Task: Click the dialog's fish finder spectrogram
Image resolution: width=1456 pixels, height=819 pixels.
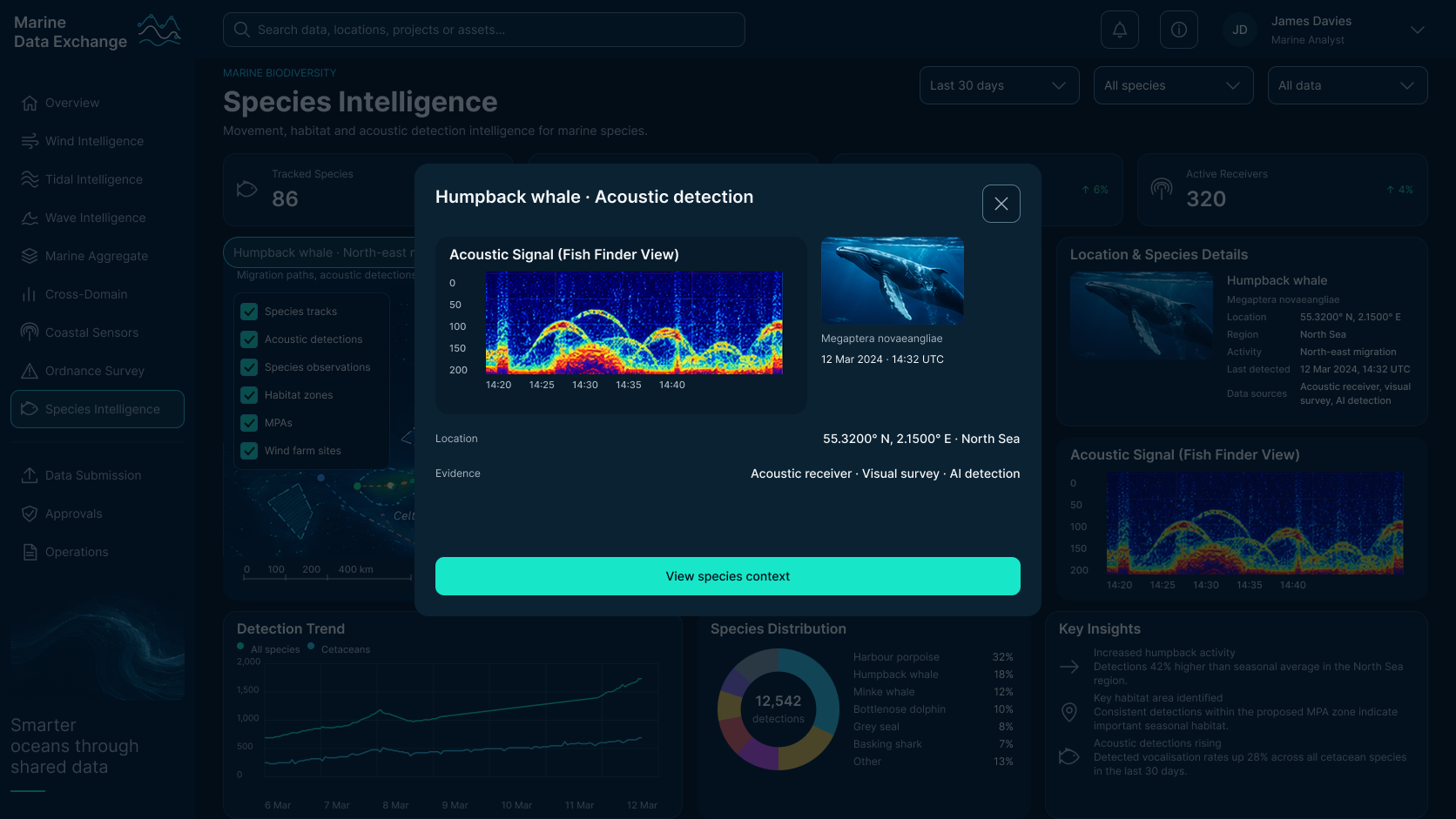Action: [634, 323]
